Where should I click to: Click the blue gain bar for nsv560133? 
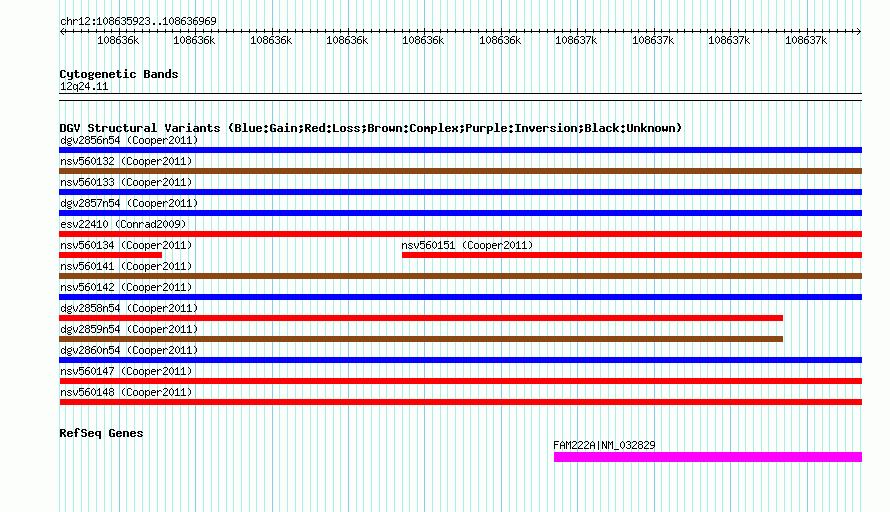[x=460, y=192]
